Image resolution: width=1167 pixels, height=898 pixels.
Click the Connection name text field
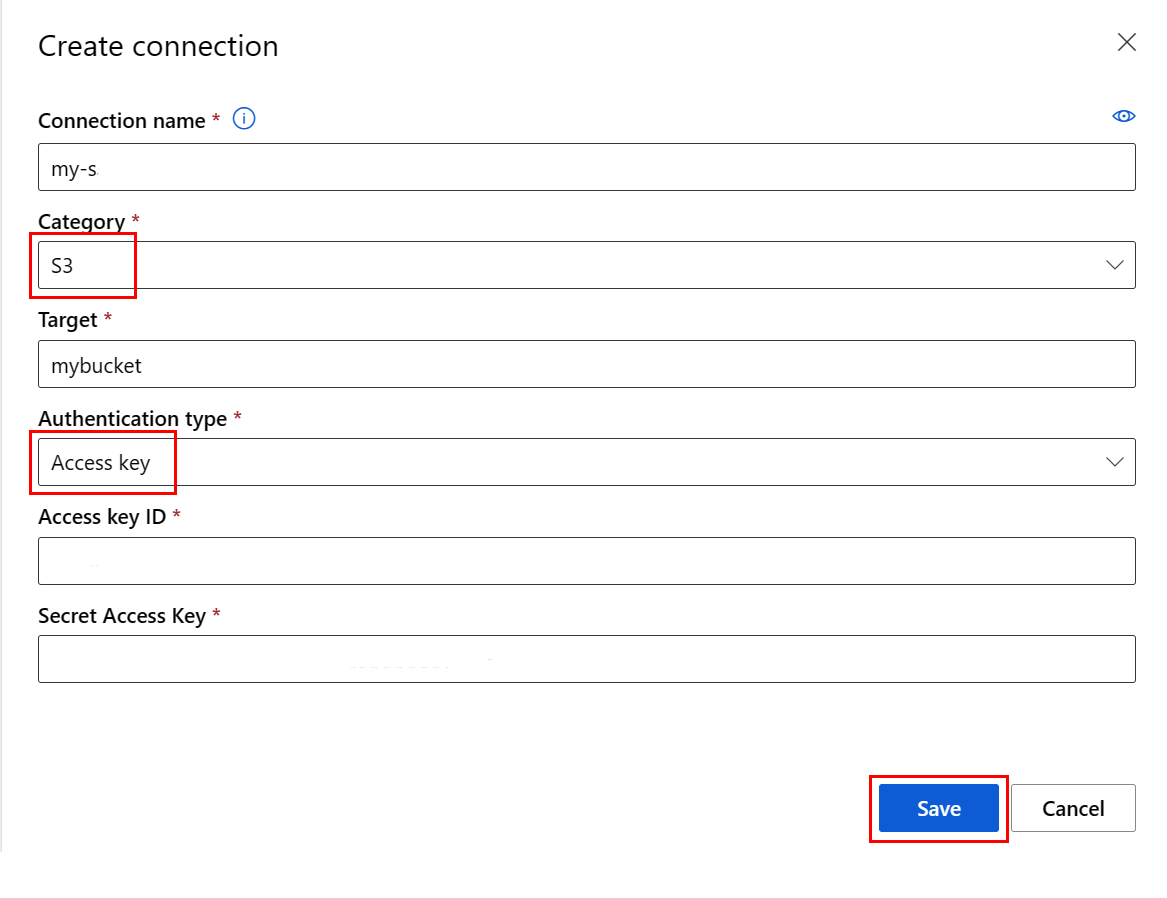[x=586, y=167]
